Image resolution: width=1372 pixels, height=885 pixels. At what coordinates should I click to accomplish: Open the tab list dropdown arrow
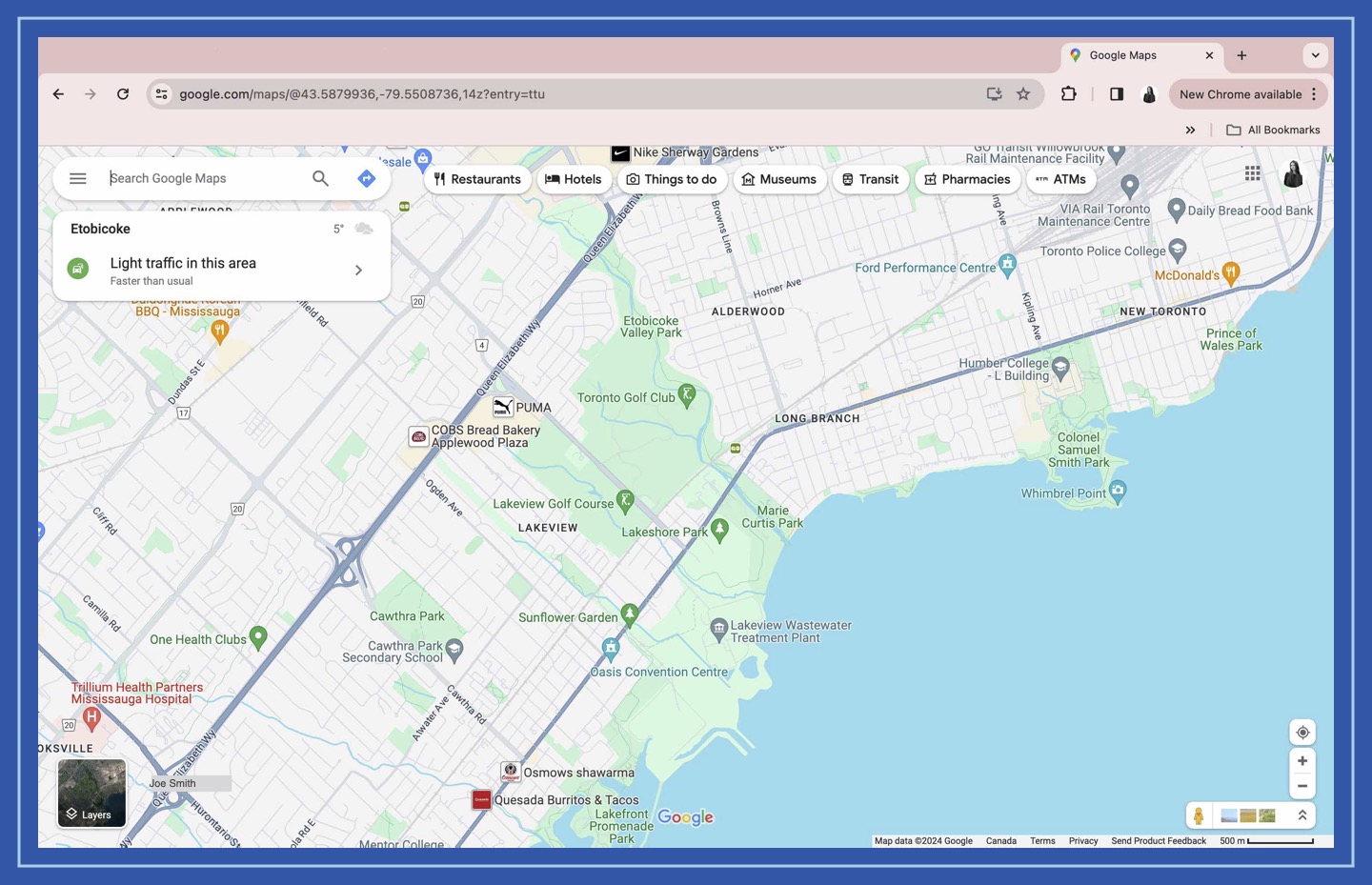1316,55
